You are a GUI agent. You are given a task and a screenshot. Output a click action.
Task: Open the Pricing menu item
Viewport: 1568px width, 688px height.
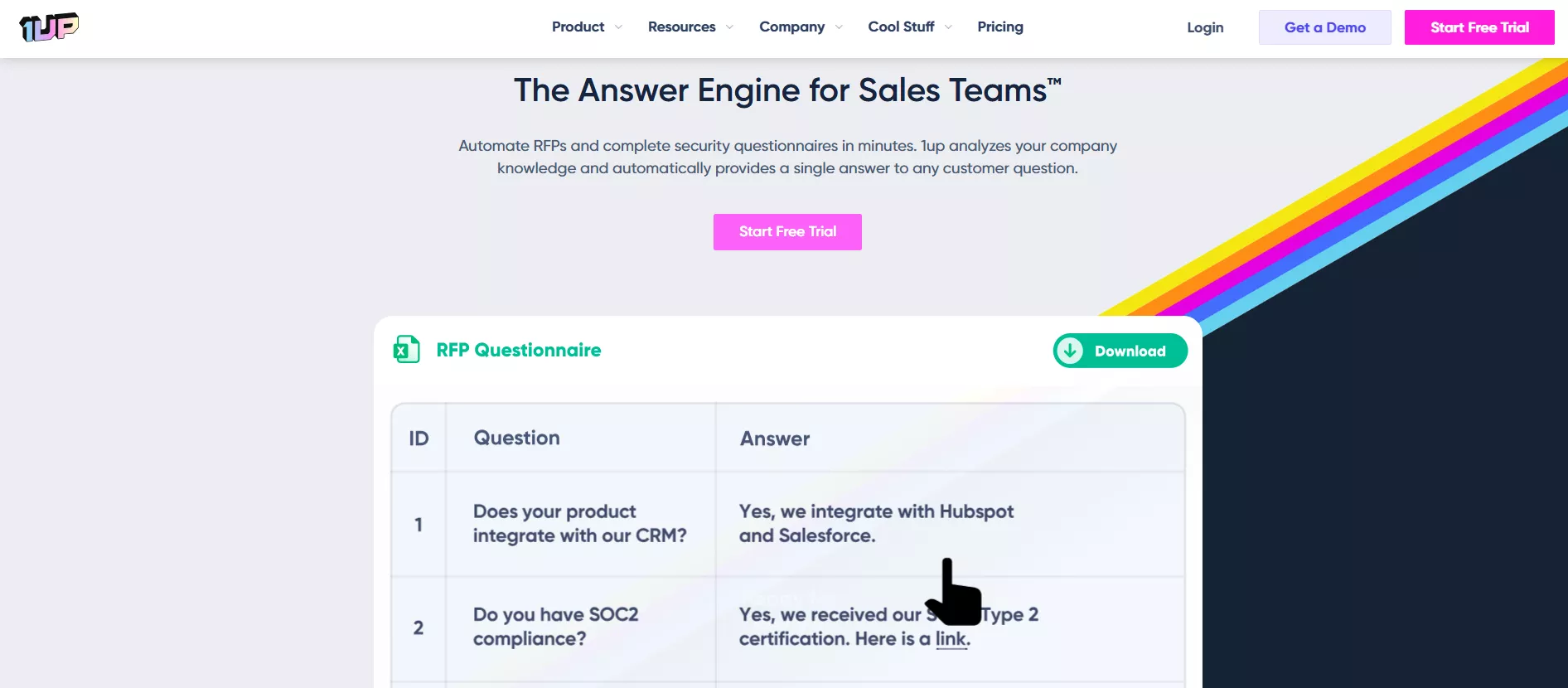[1000, 27]
